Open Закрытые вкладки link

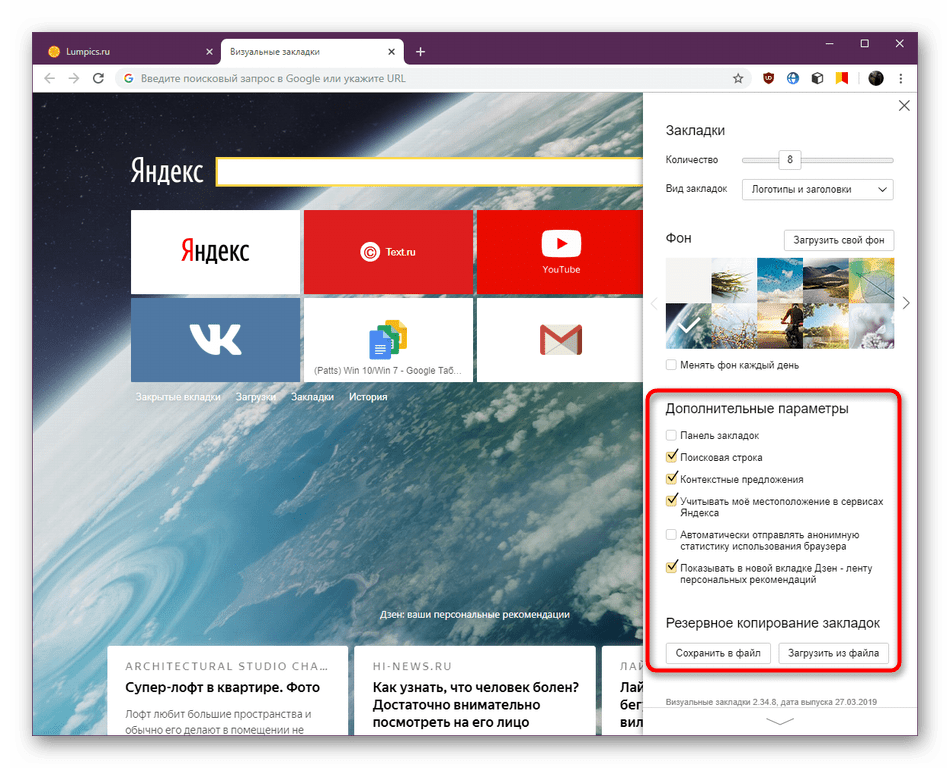[178, 397]
